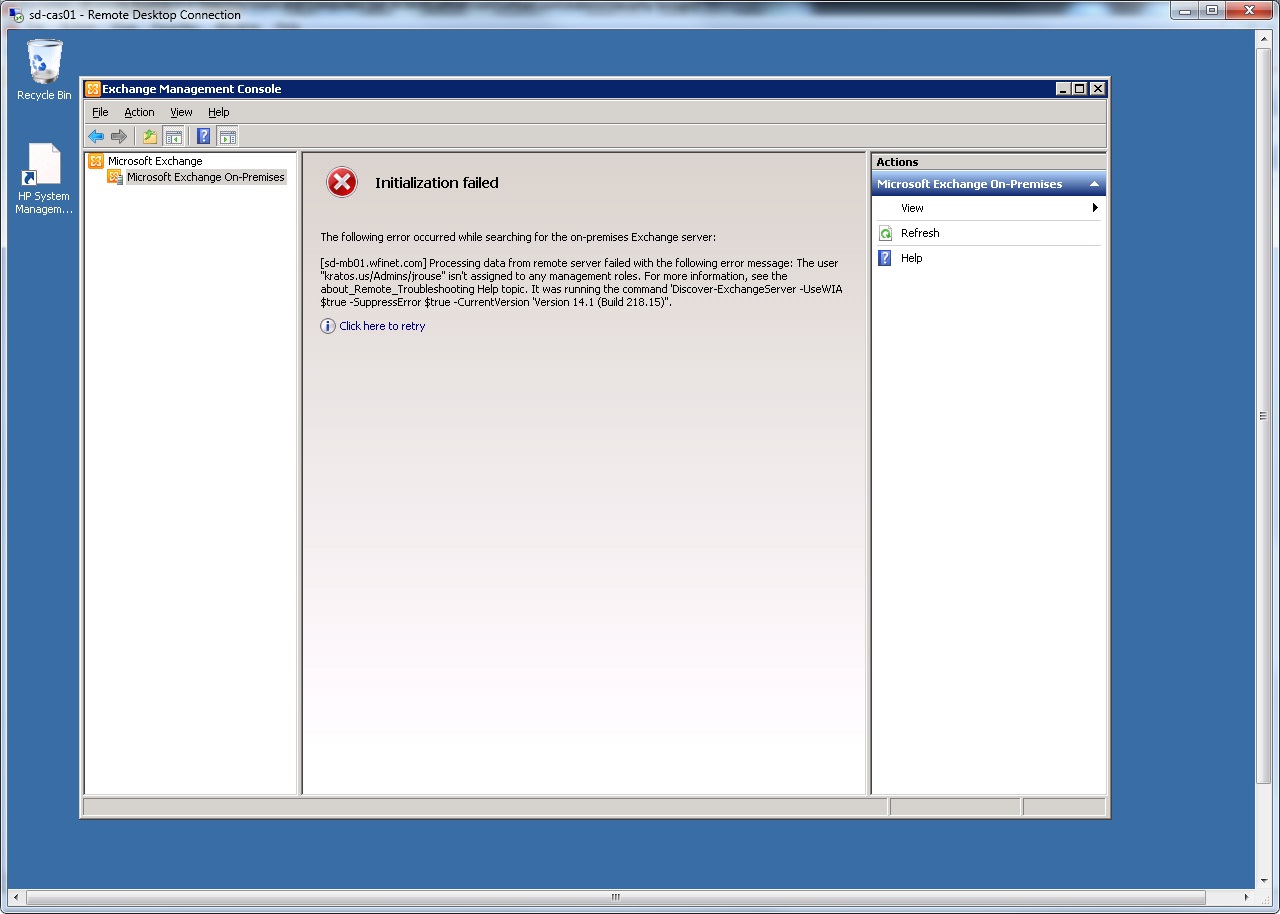
Task: Click the Remote Desktop Connection title icon
Action: click(16, 15)
